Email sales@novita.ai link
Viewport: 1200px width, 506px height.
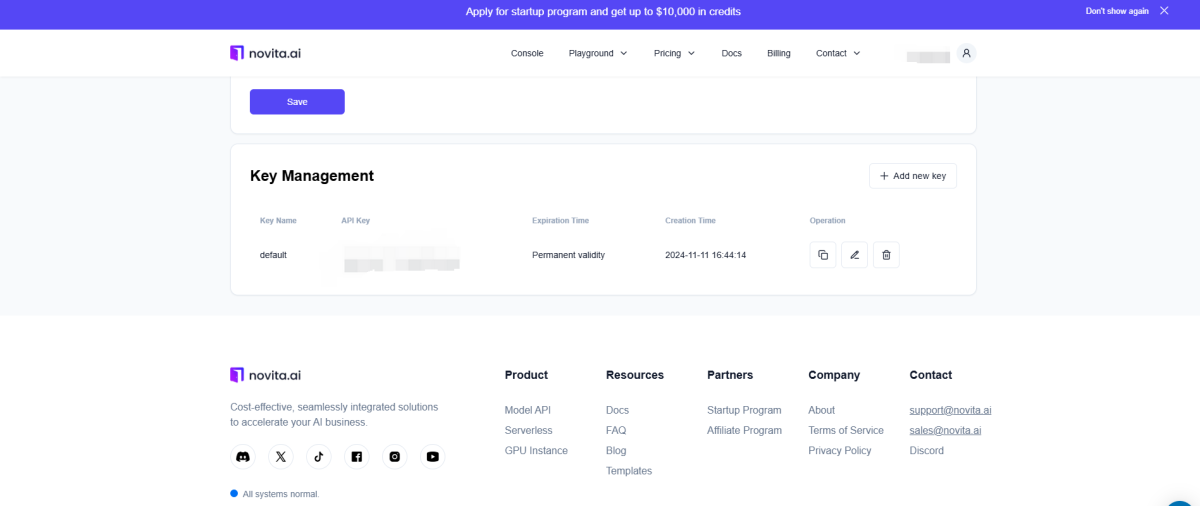945,430
